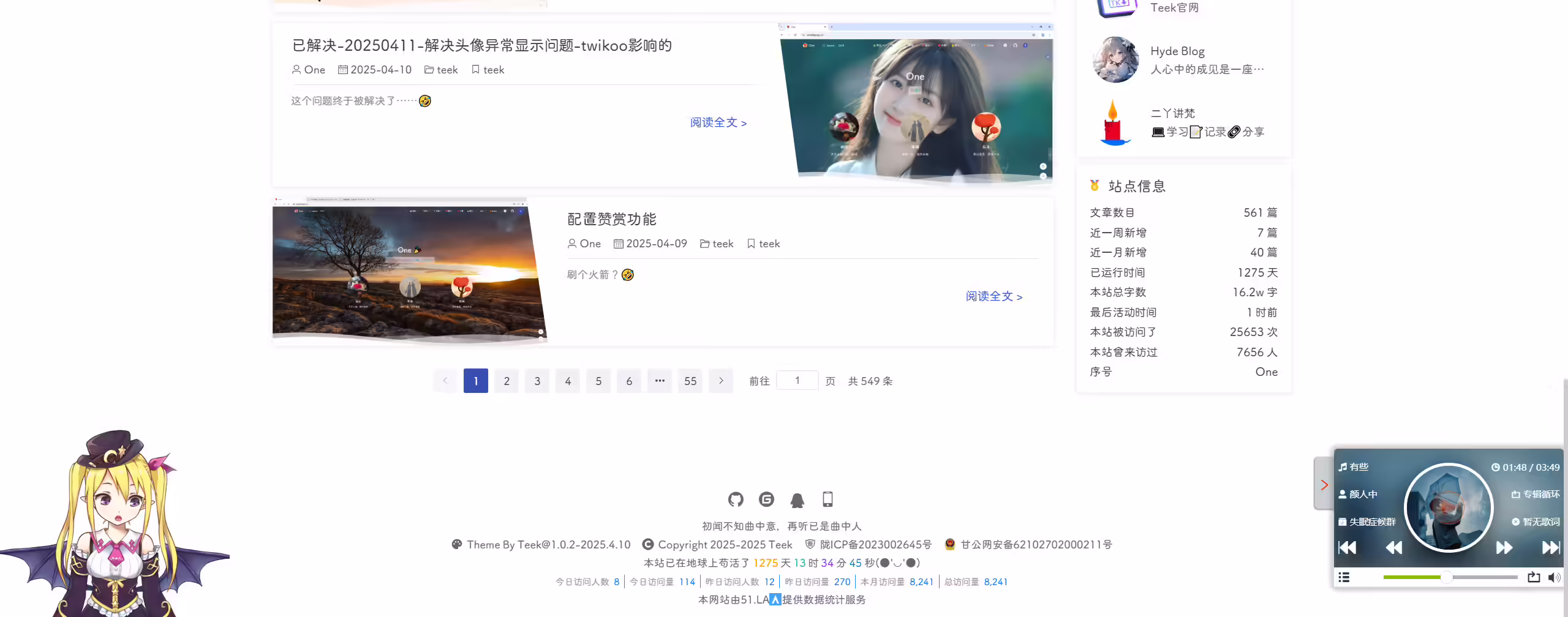This screenshot has height=617, width=1568.
Task: Click the music player progress slider
Action: [x=1450, y=577]
